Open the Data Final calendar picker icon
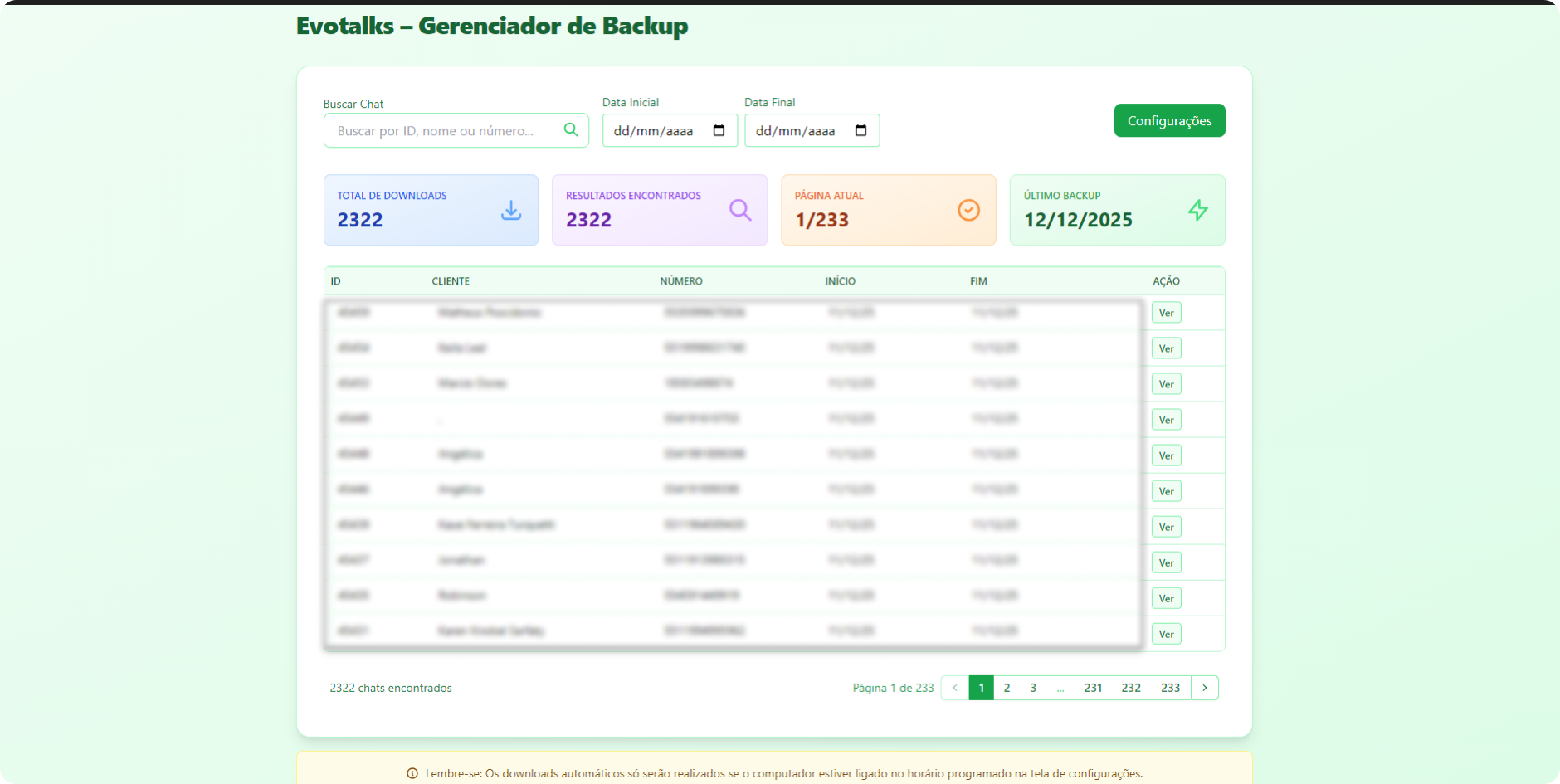 860,130
